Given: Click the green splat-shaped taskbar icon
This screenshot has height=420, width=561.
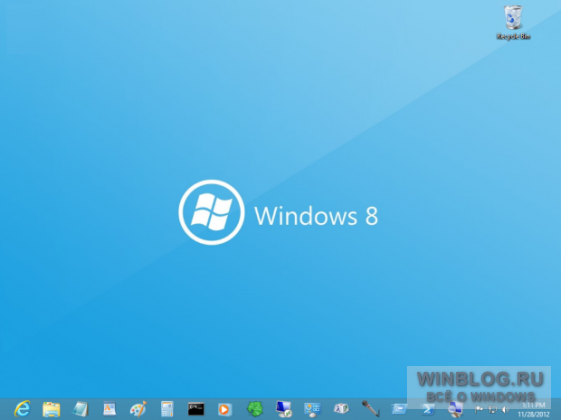Looking at the screenshot, I should pos(255,409).
